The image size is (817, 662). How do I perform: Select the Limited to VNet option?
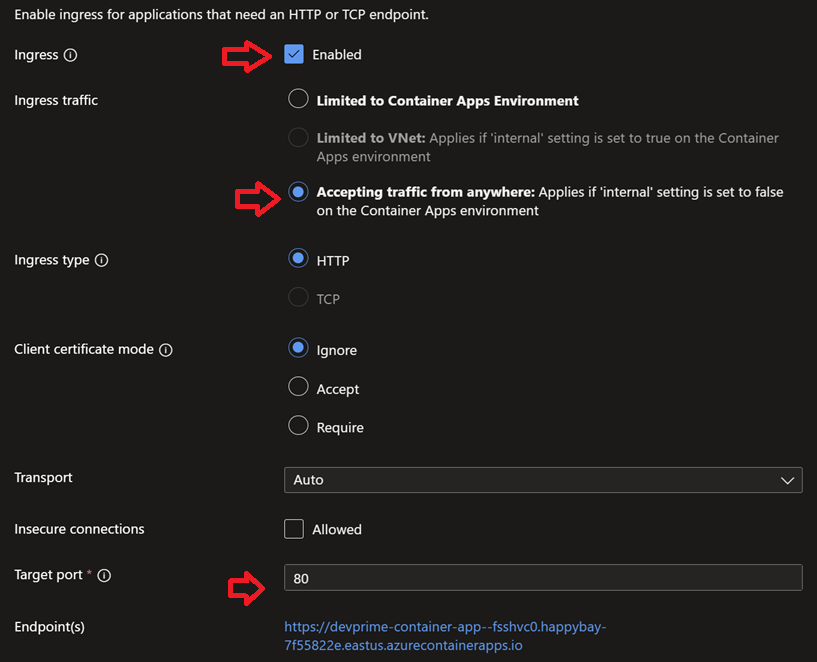pyautogui.click(x=298, y=138)
